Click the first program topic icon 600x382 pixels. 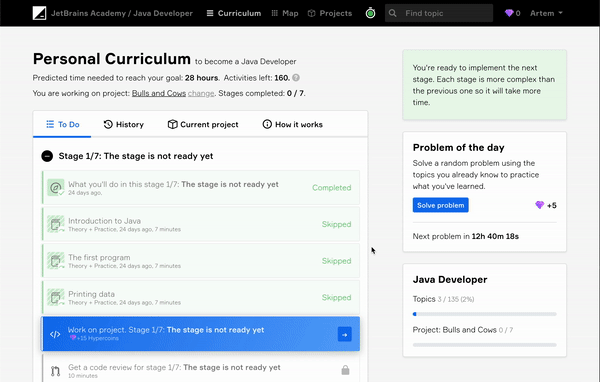[55, 261]
